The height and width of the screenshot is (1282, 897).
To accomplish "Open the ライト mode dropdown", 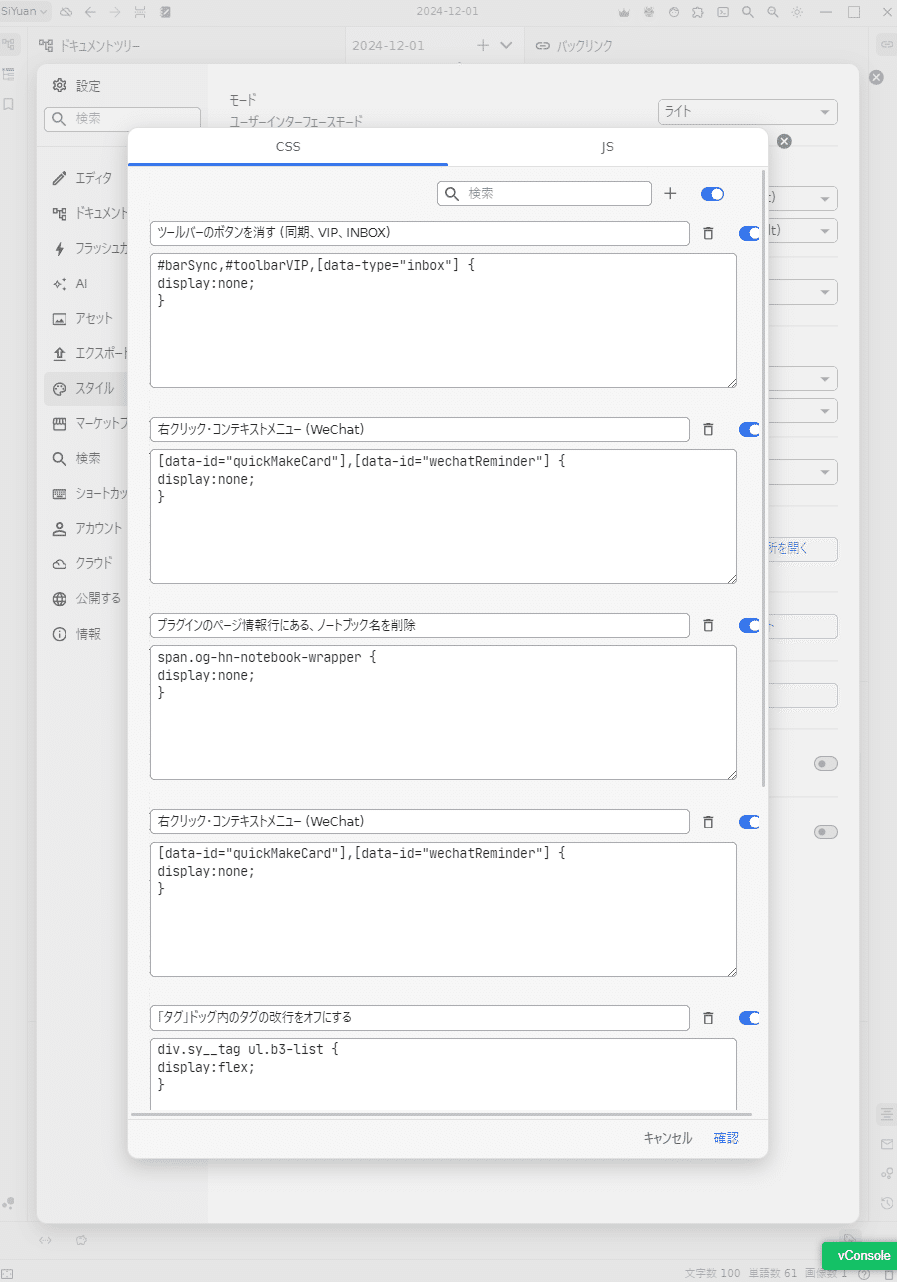I will (747, 111).
